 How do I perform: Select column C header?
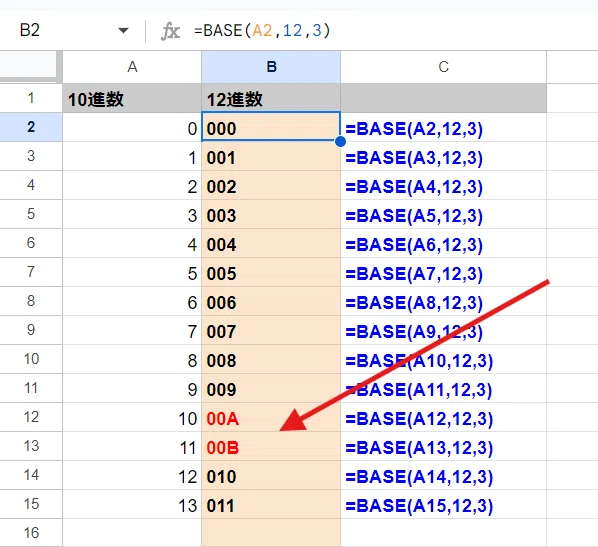444,67
